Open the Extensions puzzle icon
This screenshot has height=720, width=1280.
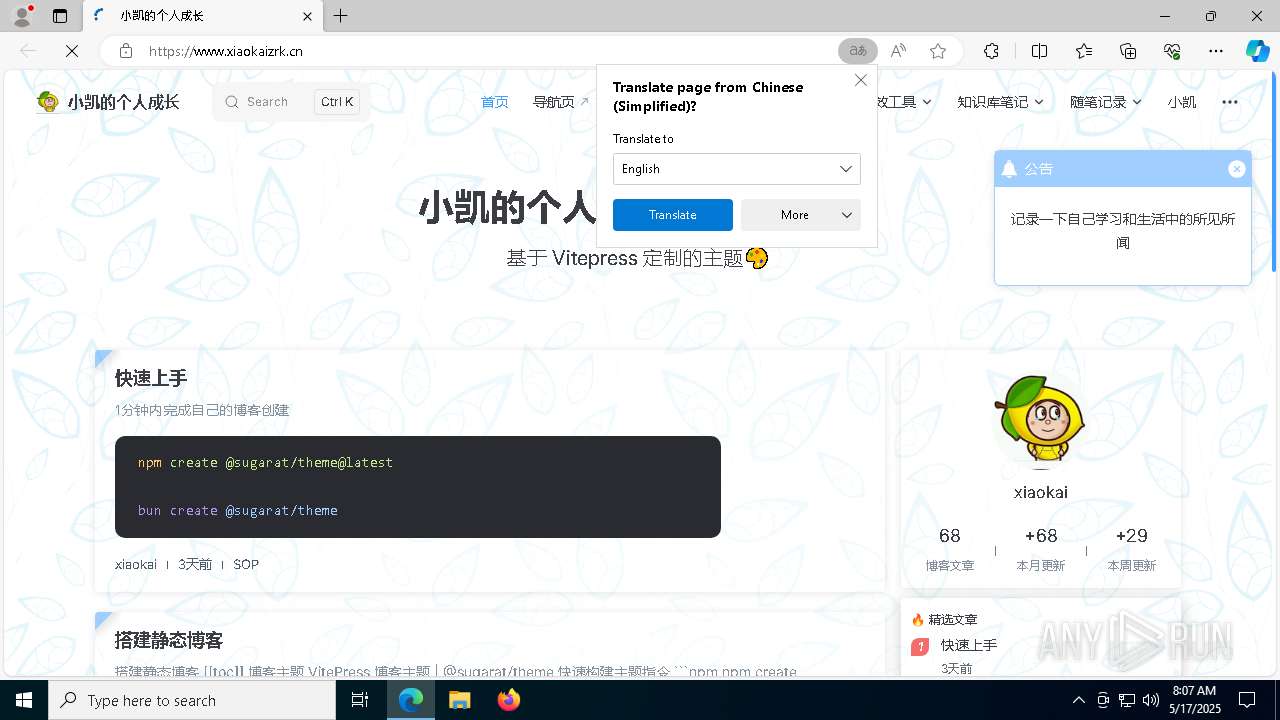coord(991,51)
